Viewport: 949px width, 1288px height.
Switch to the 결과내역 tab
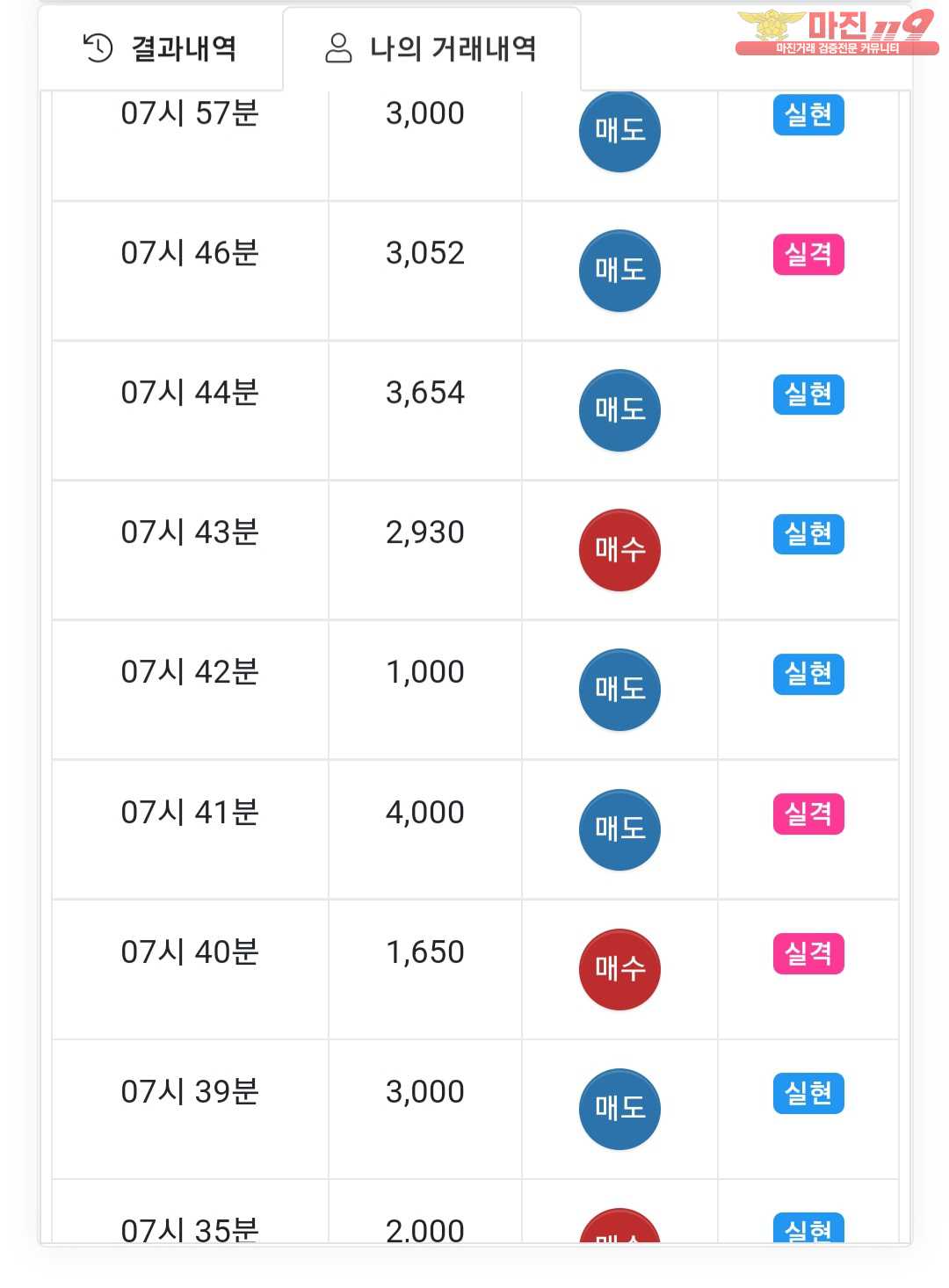pyautogui.click(x=161, y=48)
